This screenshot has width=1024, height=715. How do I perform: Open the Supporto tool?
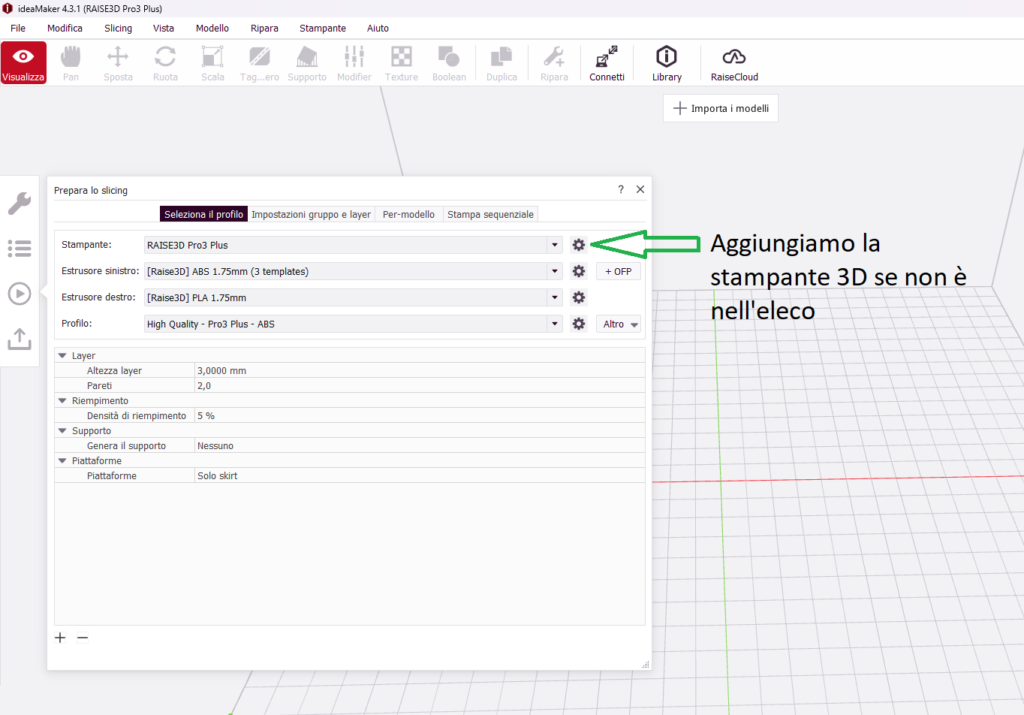(x=307, y=63)
